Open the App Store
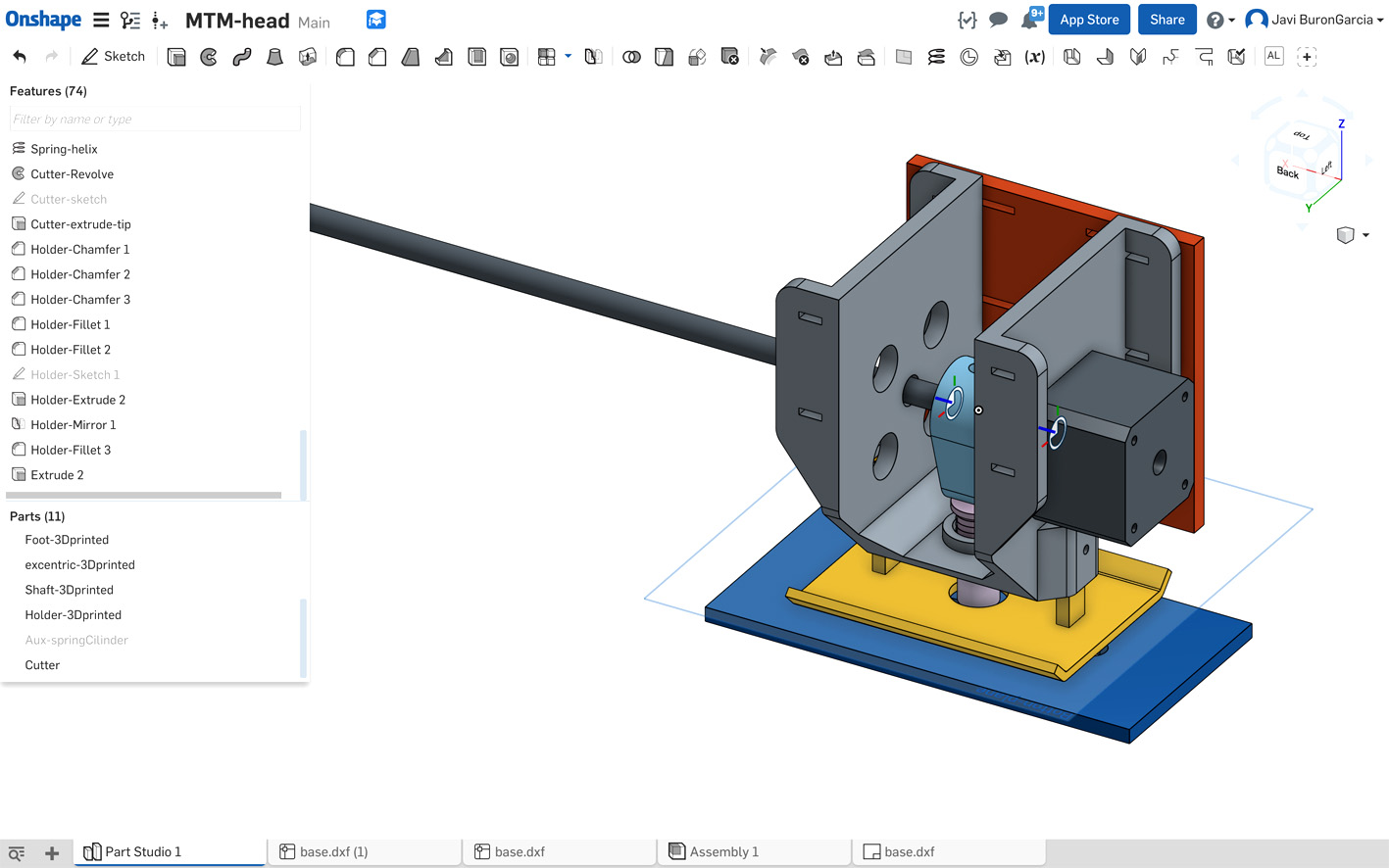The image size is (1389, 868). pos(1089,20)
